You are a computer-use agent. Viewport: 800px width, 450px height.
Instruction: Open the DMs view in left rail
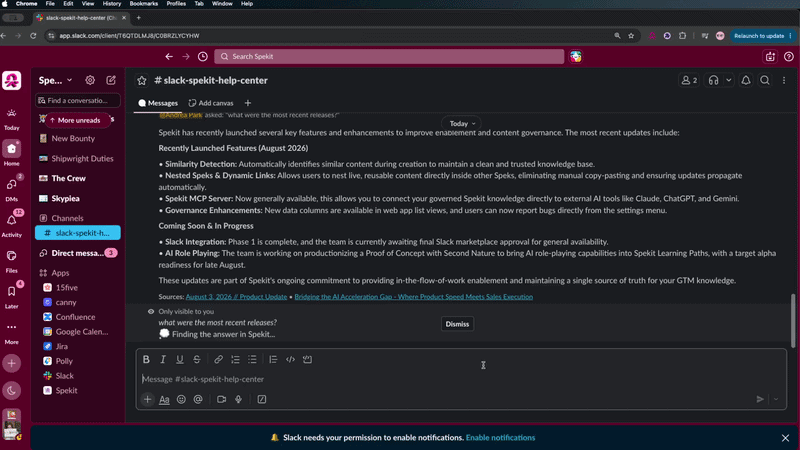click(11, 188)
